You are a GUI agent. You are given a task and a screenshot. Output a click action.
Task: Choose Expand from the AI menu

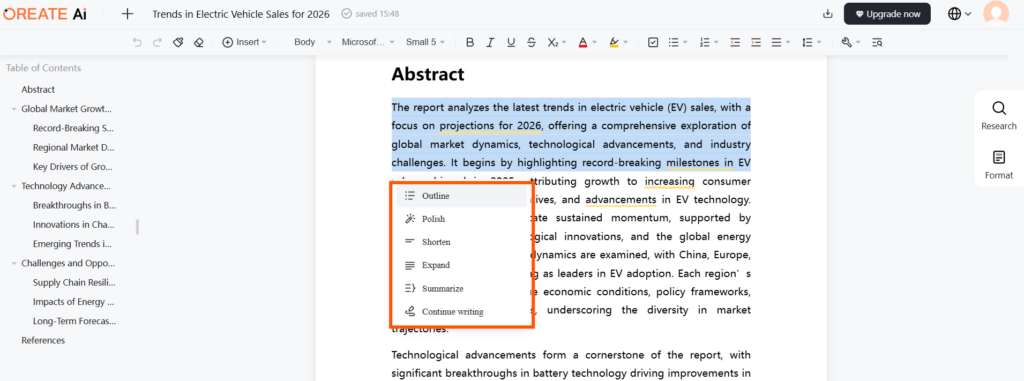pyautogui.click(x=461, y=265)
